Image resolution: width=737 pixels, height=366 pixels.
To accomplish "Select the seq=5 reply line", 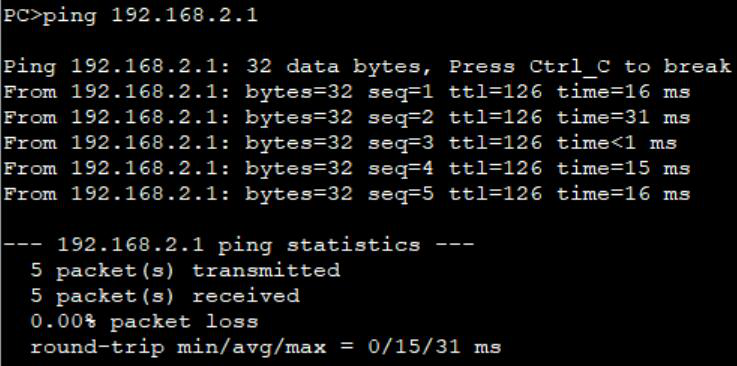I will pyautogui.click(x=347, y=194).
